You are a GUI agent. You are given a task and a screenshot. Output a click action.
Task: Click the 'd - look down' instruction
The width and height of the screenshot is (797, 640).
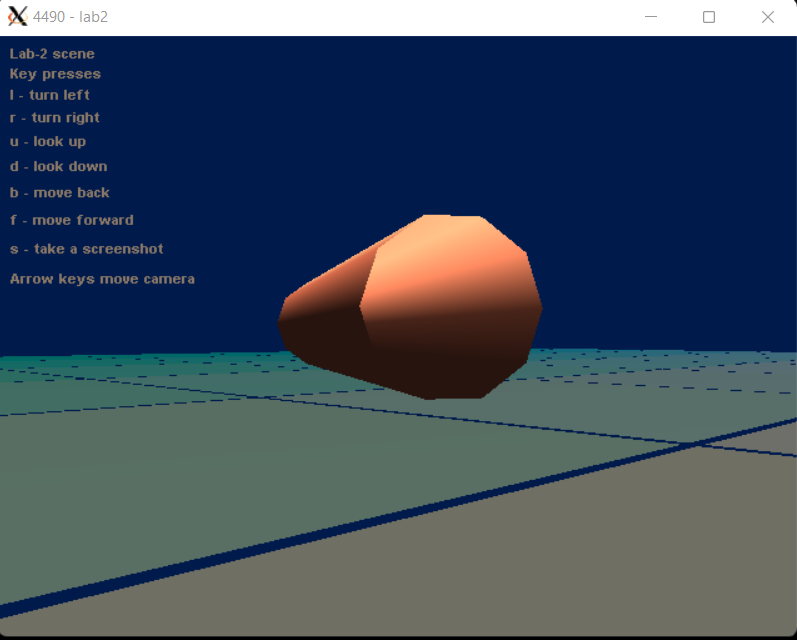tap(58, 166)
